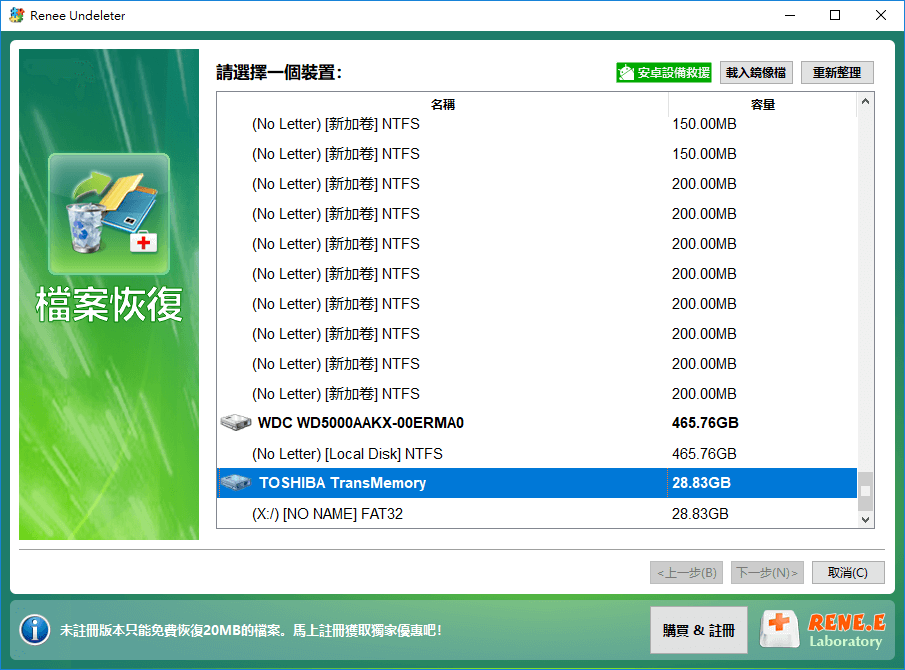
Task: Sort by the 容量 column header
Action: pos(762,104)
